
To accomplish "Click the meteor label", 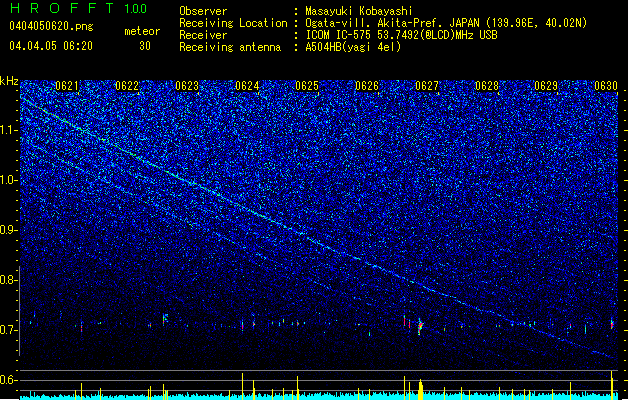I will tap(142, 31).
